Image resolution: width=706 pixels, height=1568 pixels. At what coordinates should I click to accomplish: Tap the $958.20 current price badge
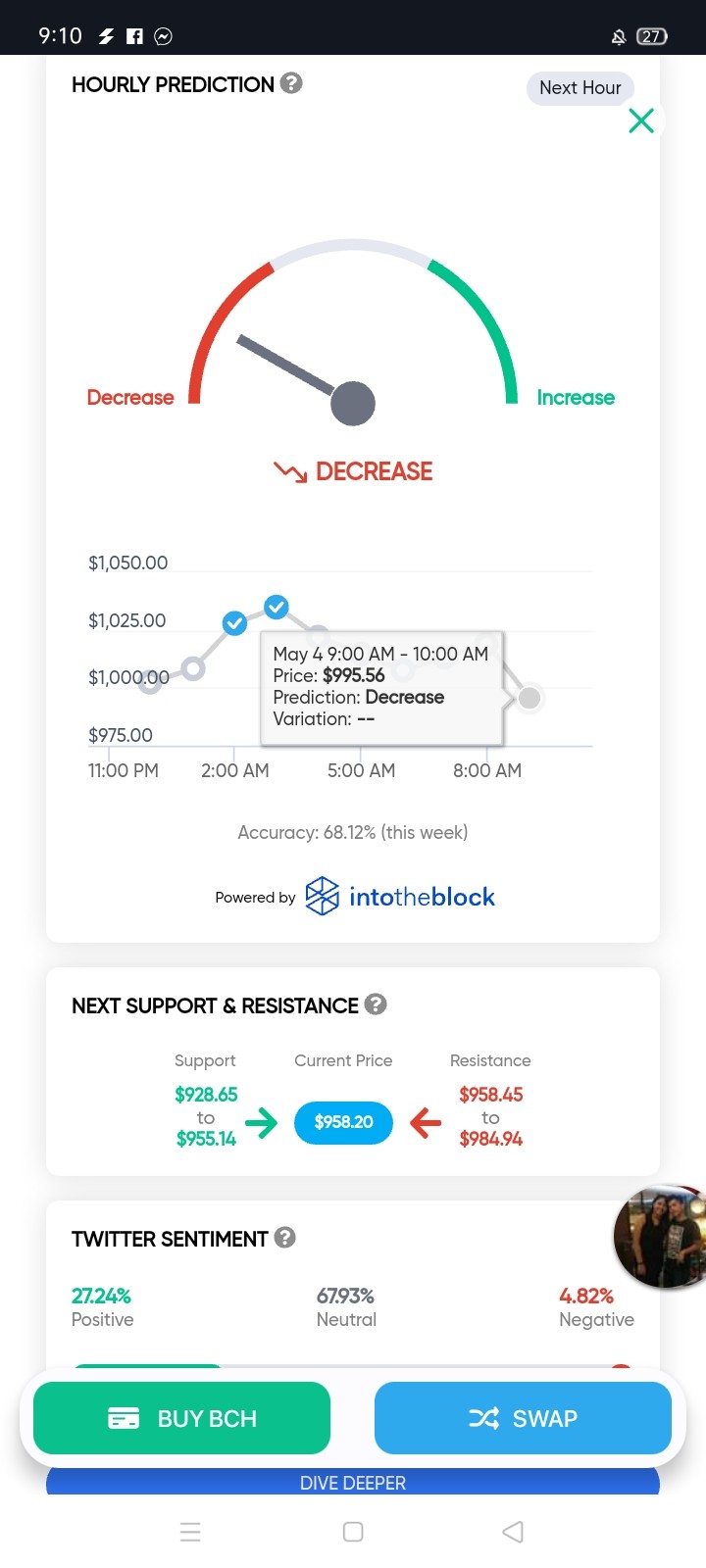(x=343, y=1122)
